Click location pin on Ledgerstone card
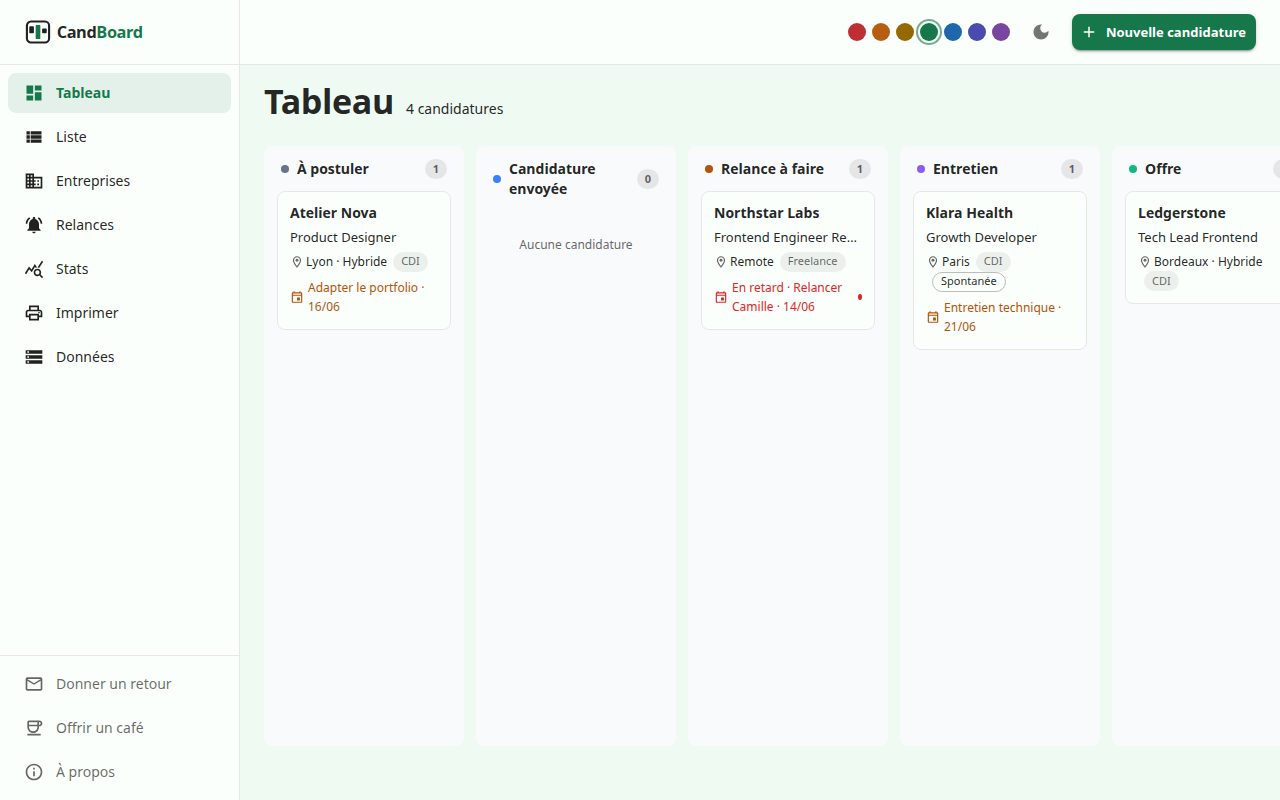This screenshot has width=1280, height=800. point(1144,262)
